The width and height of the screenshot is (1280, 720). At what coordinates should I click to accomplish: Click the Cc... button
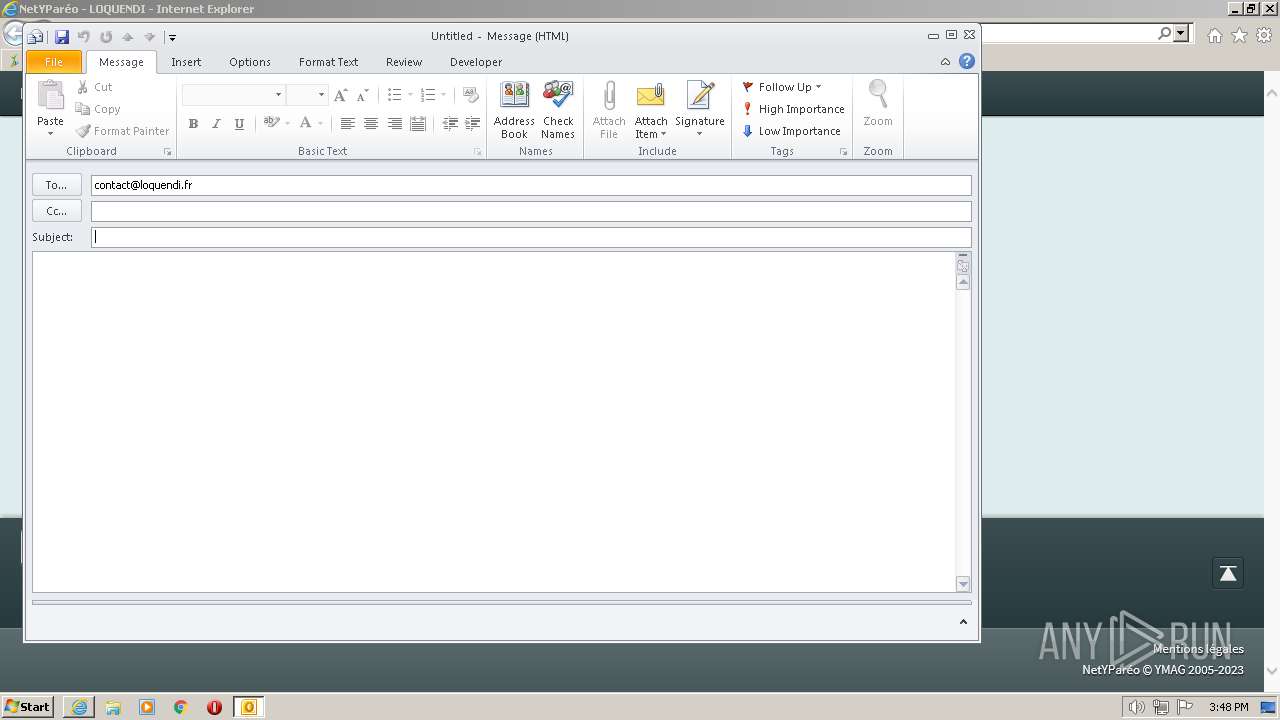coord(57,211)
